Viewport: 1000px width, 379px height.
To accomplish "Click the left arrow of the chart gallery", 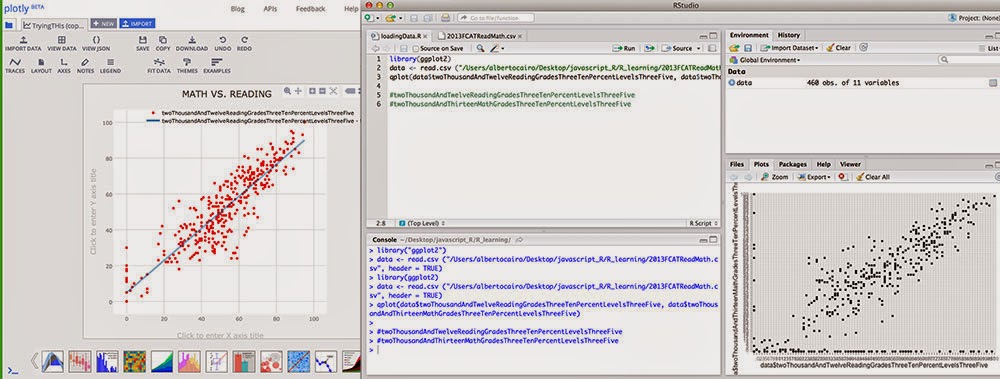I will pyautogui.click(x=35, y=360).
